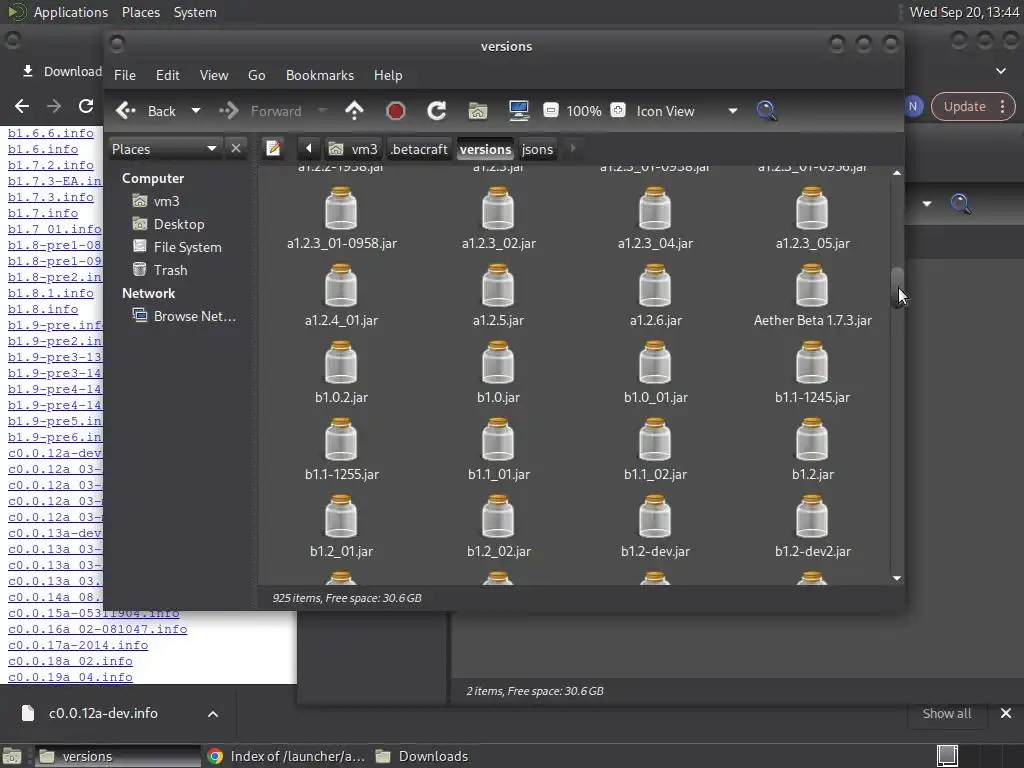Open the Home folder toolbar icon

click(x=477, y=111)
